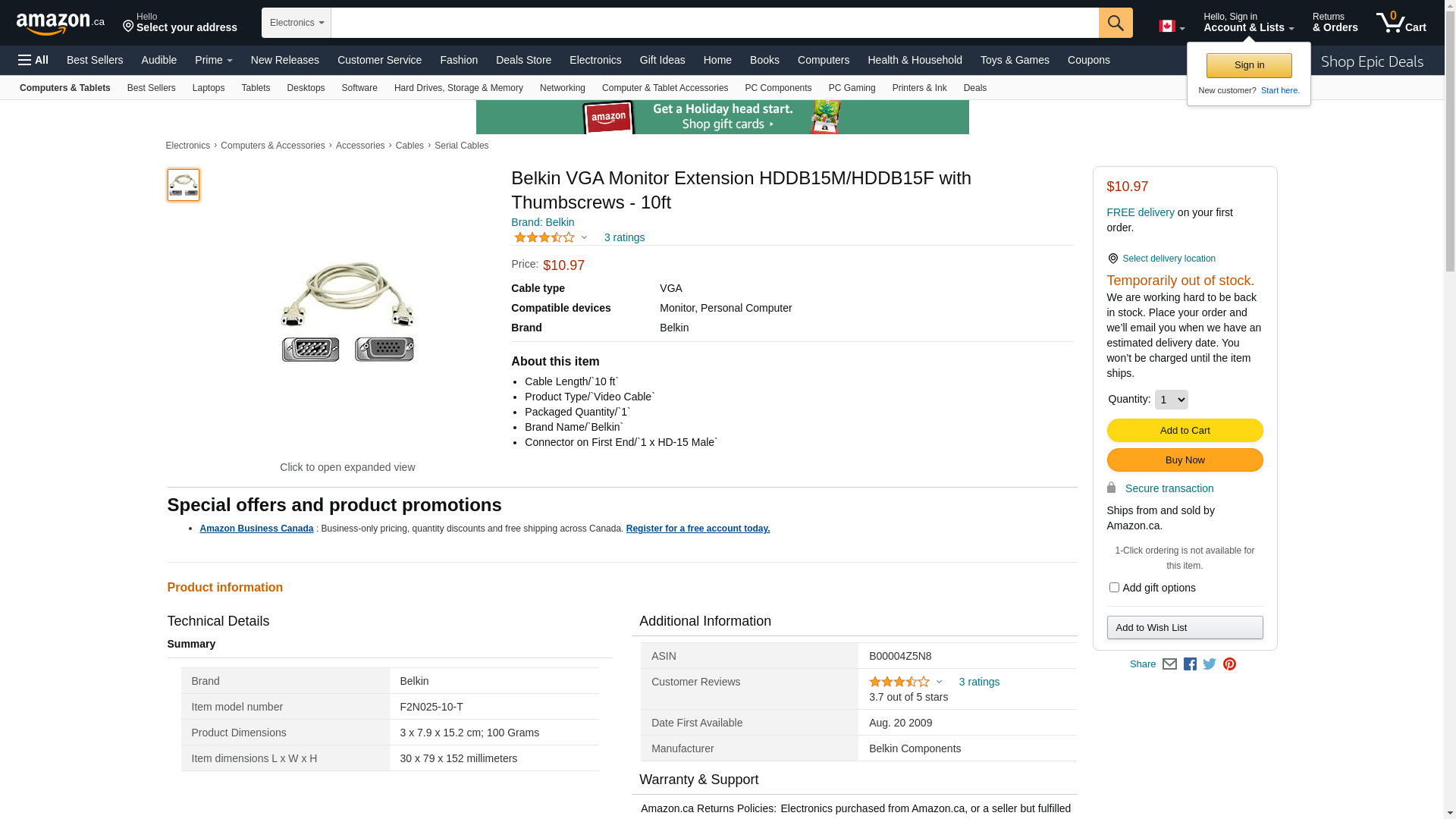Click the main search input field

tap(714, 23)
